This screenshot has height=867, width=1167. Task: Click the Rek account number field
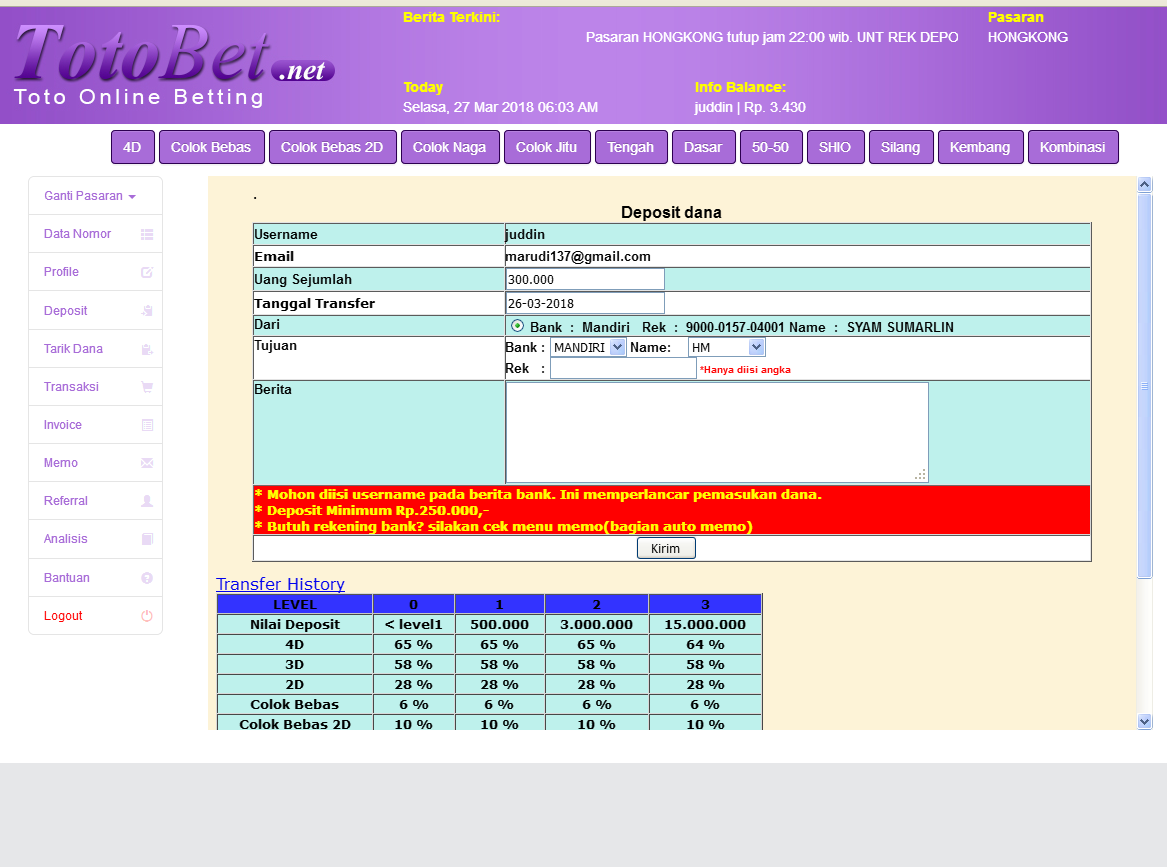623,368
